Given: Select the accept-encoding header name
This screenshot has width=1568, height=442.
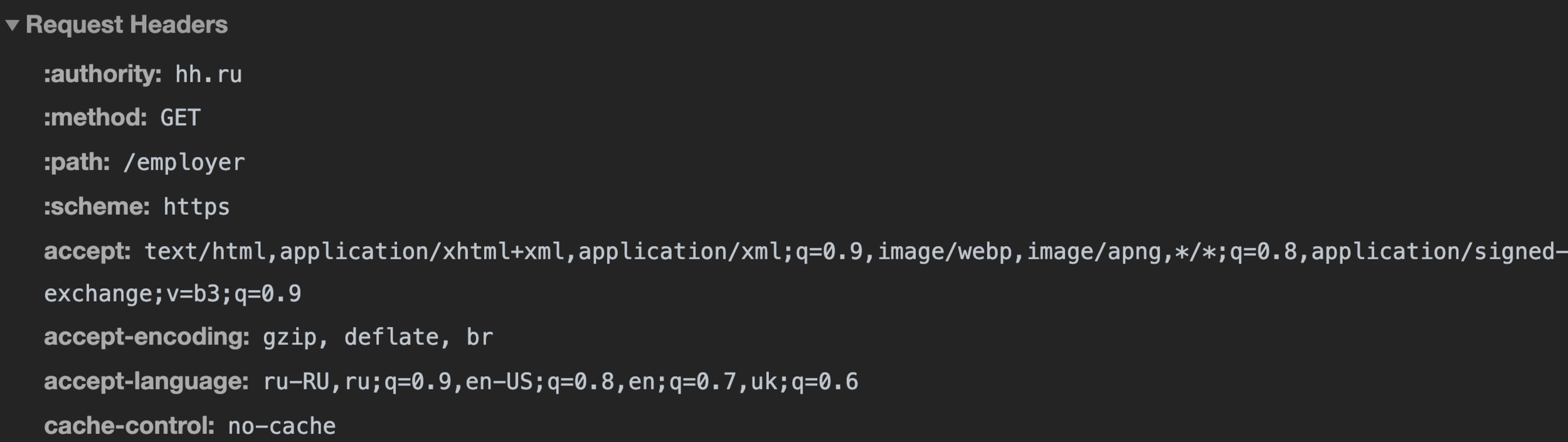Looking at the screenshot, I should click(x=147, y=337).
